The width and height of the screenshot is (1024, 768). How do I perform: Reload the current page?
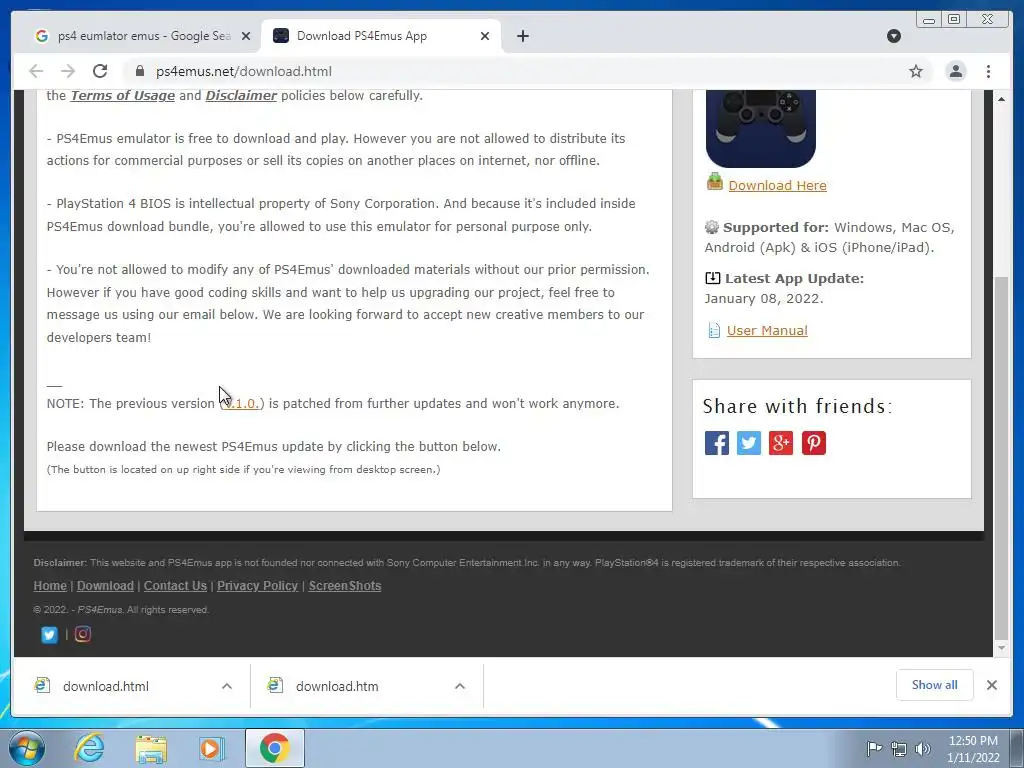100,71
